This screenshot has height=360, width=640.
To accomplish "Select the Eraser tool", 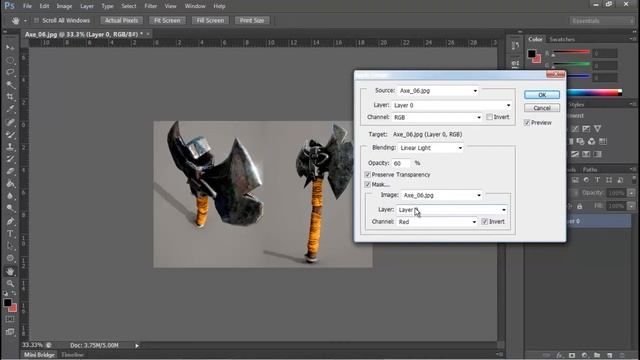I will (10, 171).
